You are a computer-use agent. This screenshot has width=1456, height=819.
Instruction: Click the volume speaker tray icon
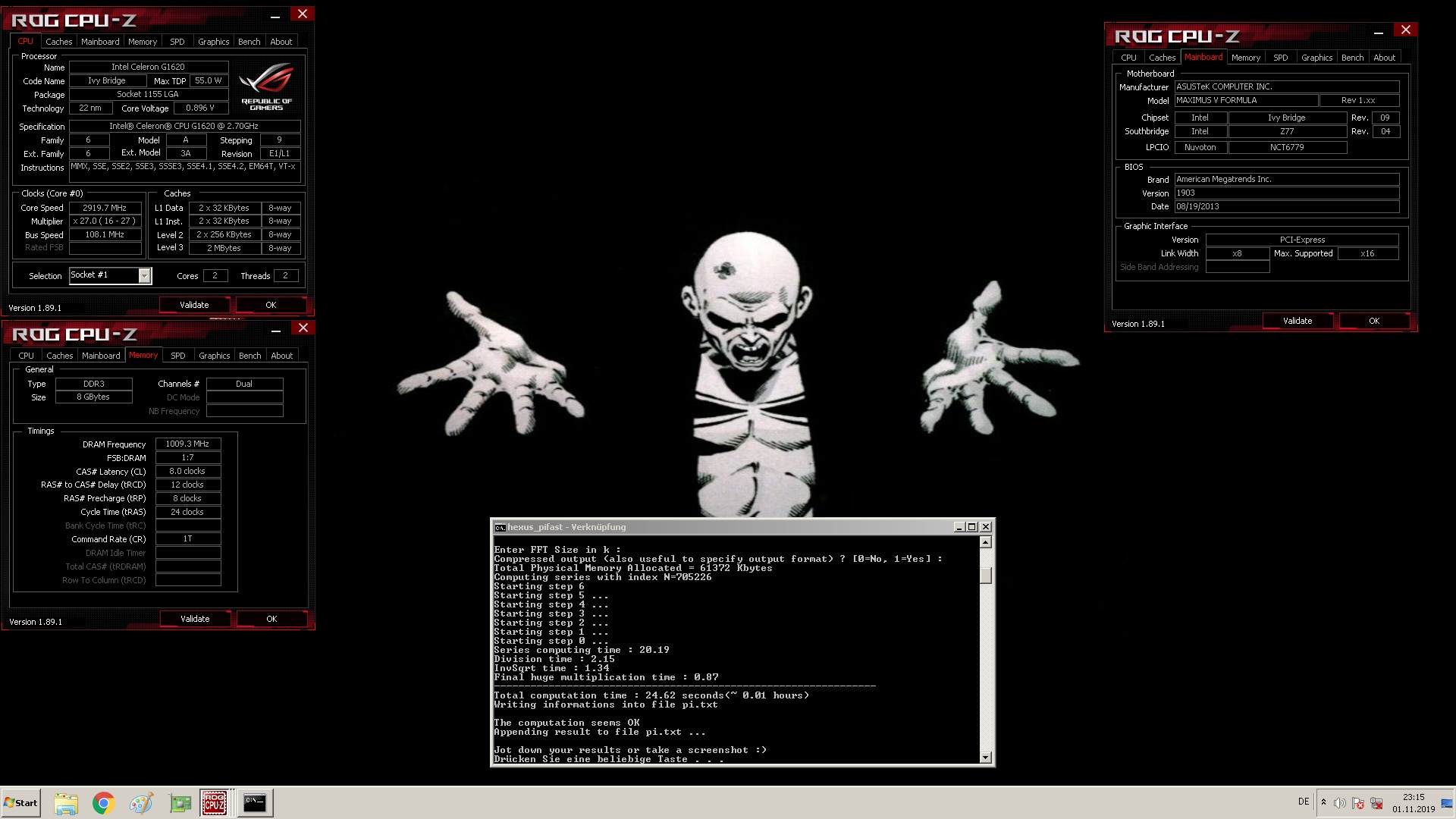pos(1340,803)
